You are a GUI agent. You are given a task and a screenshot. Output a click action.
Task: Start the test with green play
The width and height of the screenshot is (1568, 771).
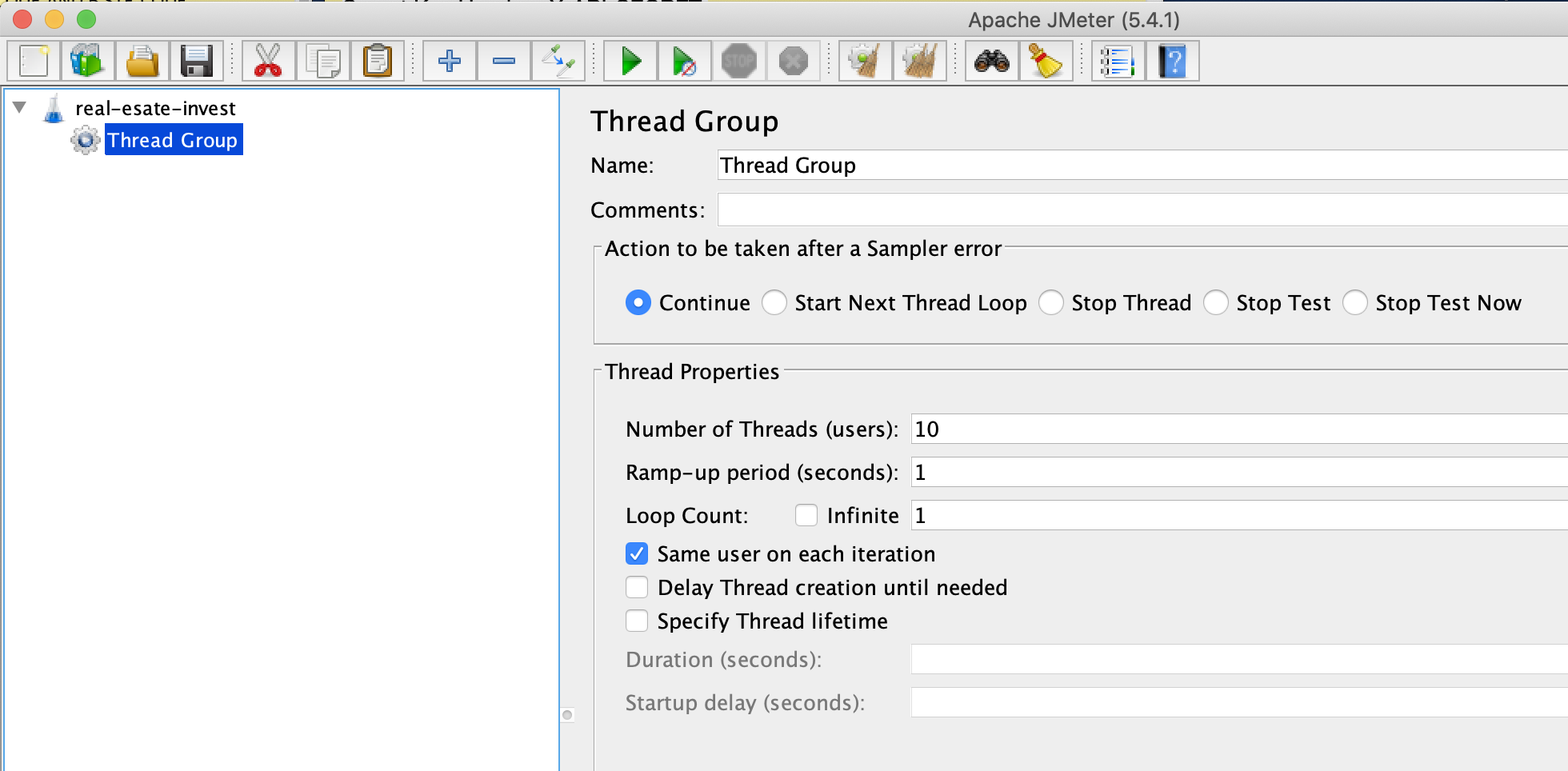[630, 61]
